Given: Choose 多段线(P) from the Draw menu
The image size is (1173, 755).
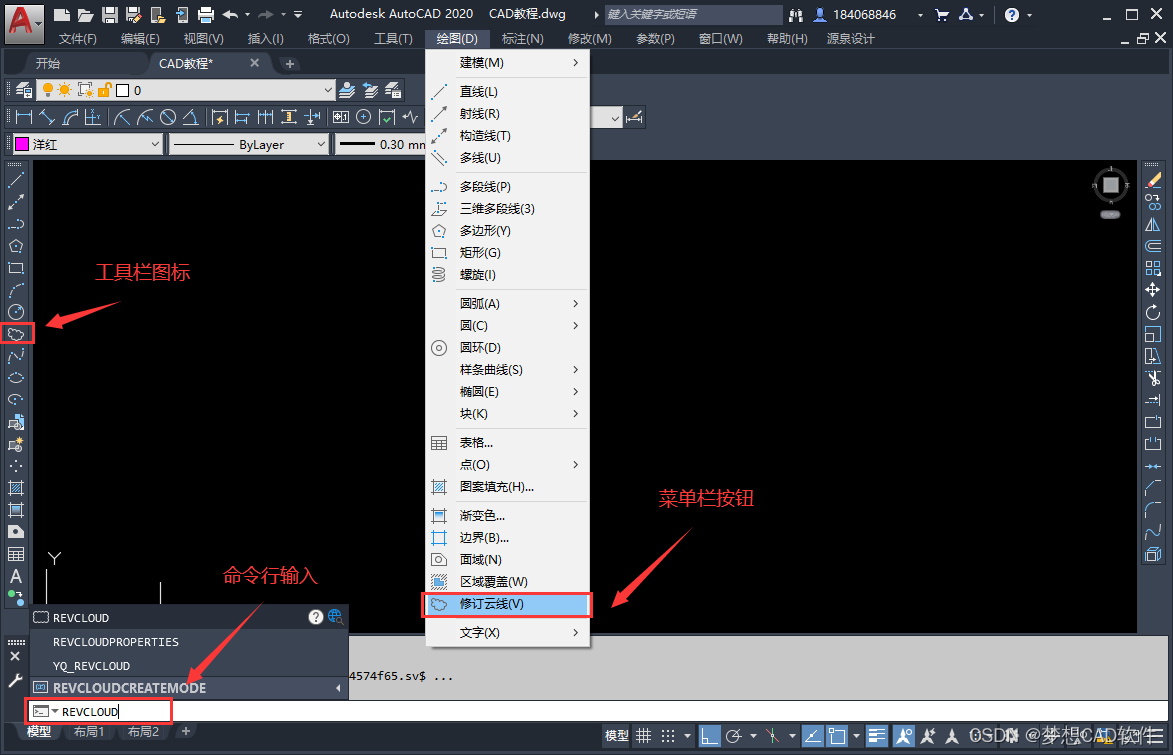Looking at the screenshot, I should pyautogui.click(x=508, y=186).
